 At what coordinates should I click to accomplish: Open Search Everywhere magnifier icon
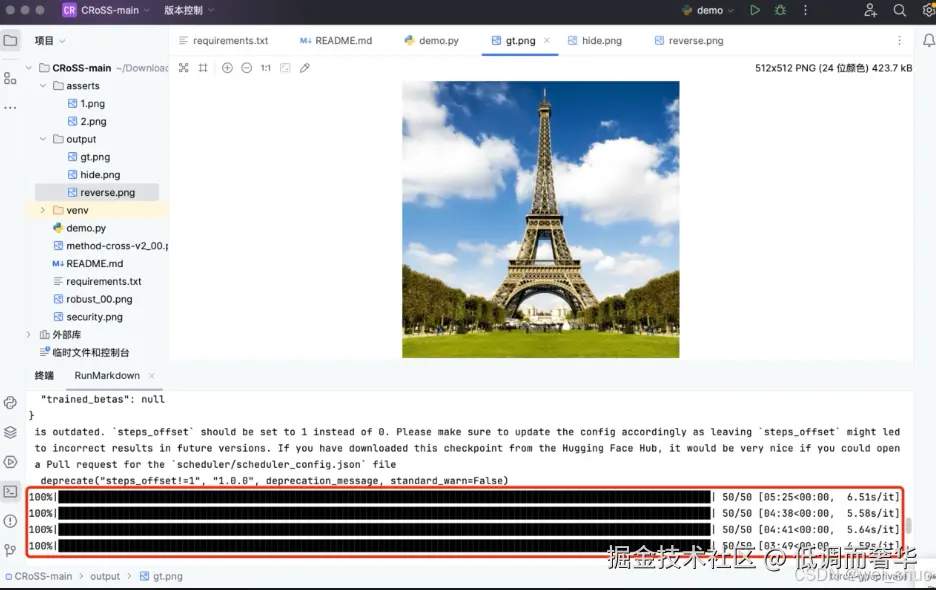pos(899,10)
